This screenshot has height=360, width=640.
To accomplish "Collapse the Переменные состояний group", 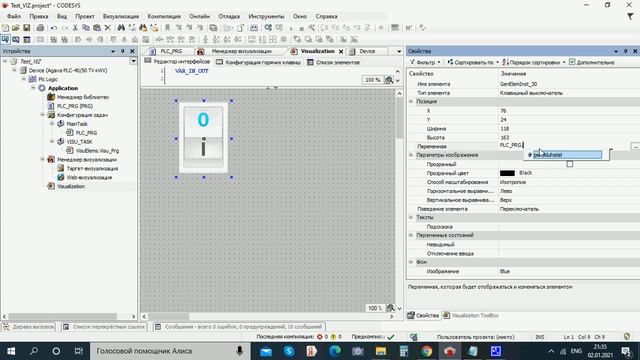I will coord(411,236).
